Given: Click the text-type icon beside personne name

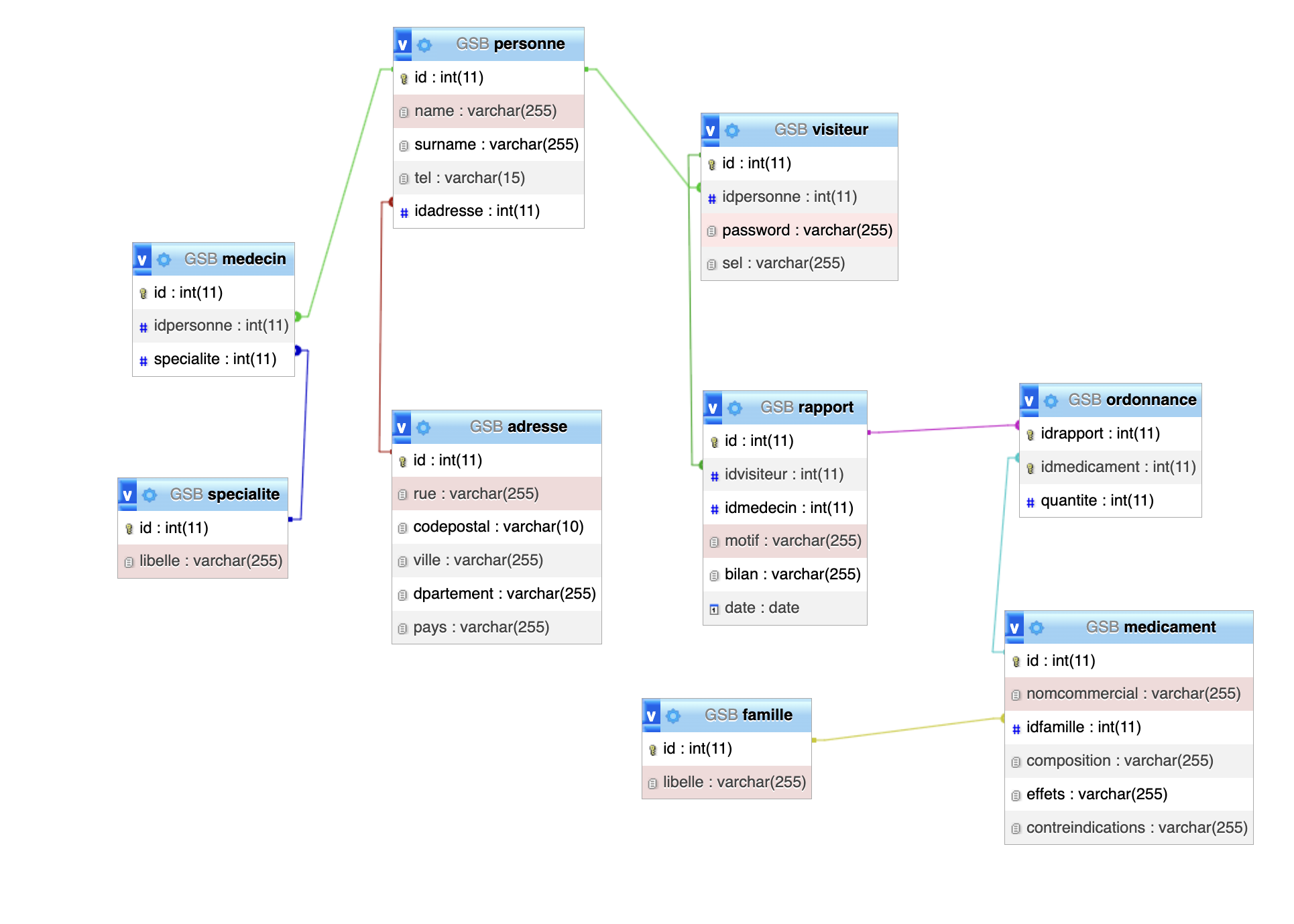Looking at the screenshot, I should 404,112.
